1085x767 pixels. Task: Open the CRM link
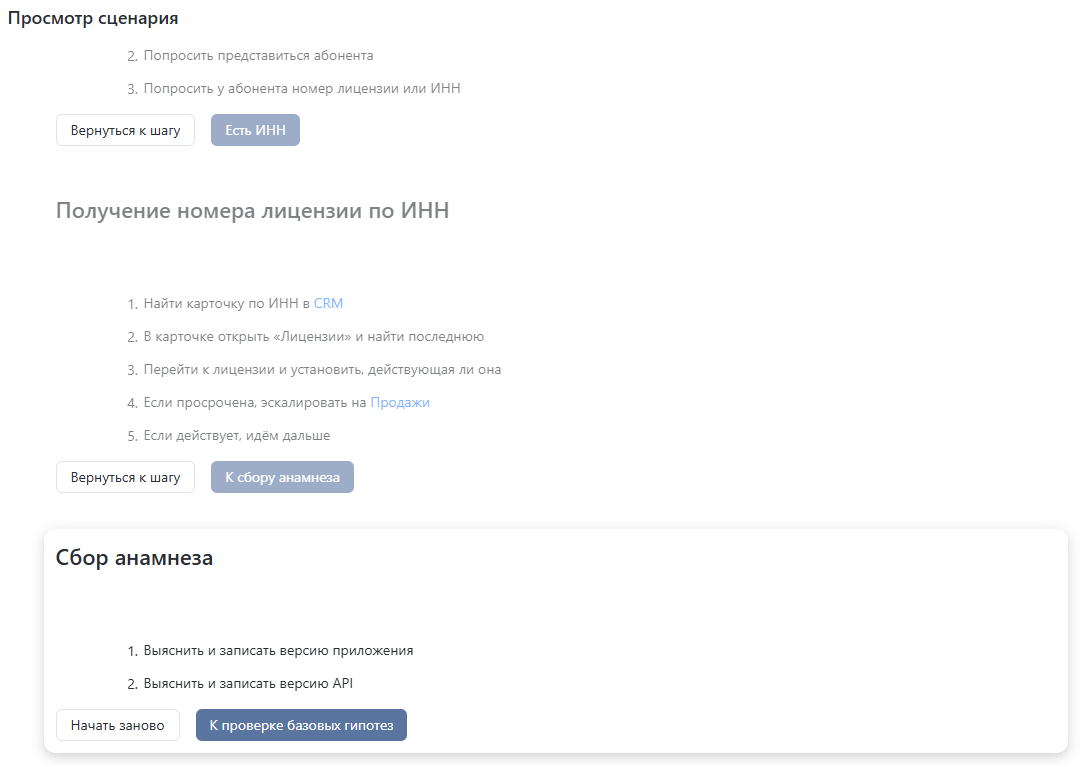(x=328, y=303)
